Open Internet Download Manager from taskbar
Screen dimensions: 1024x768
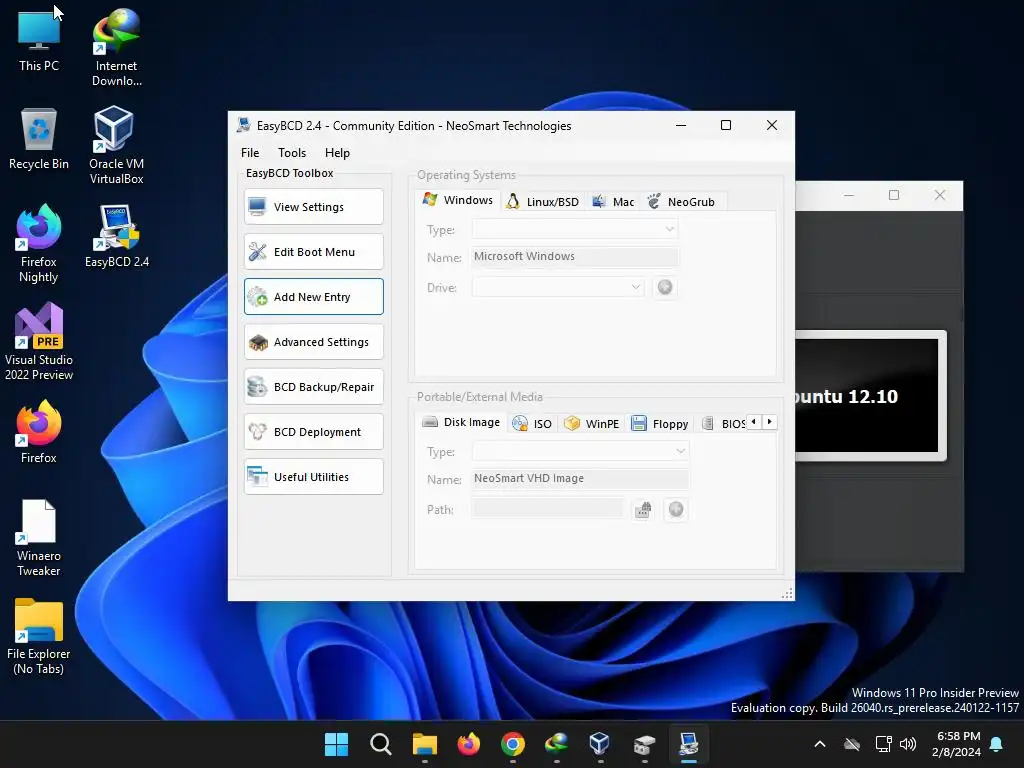(556, 744)
